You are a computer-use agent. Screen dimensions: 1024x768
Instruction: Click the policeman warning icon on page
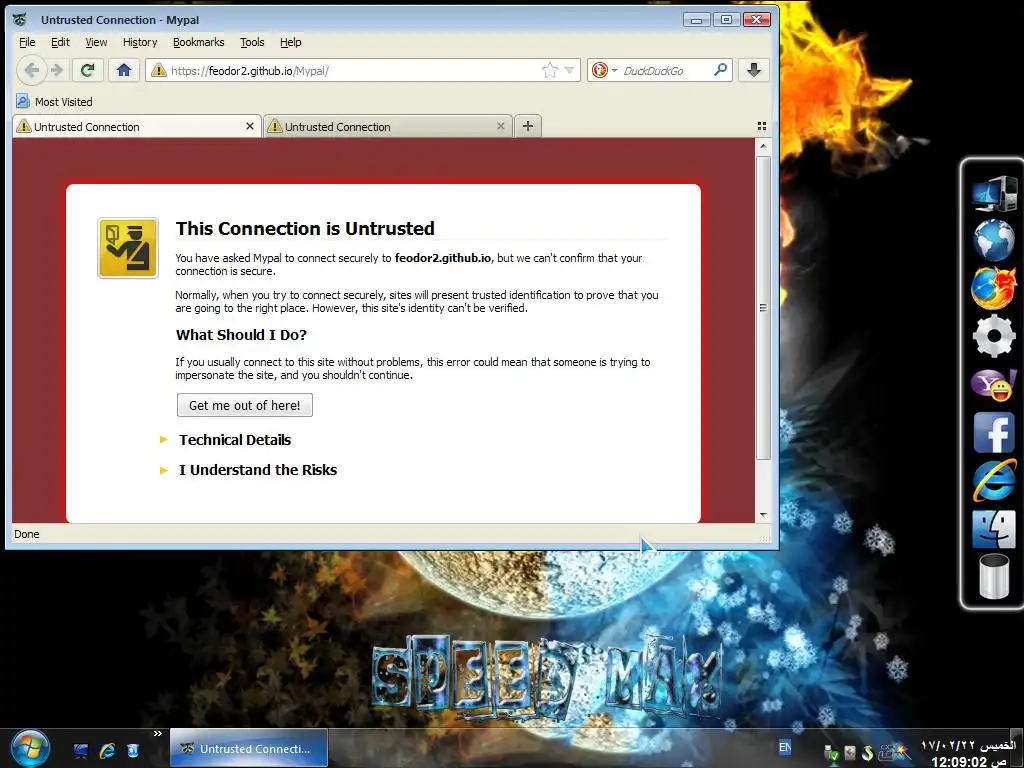click(x=128, y=248)
